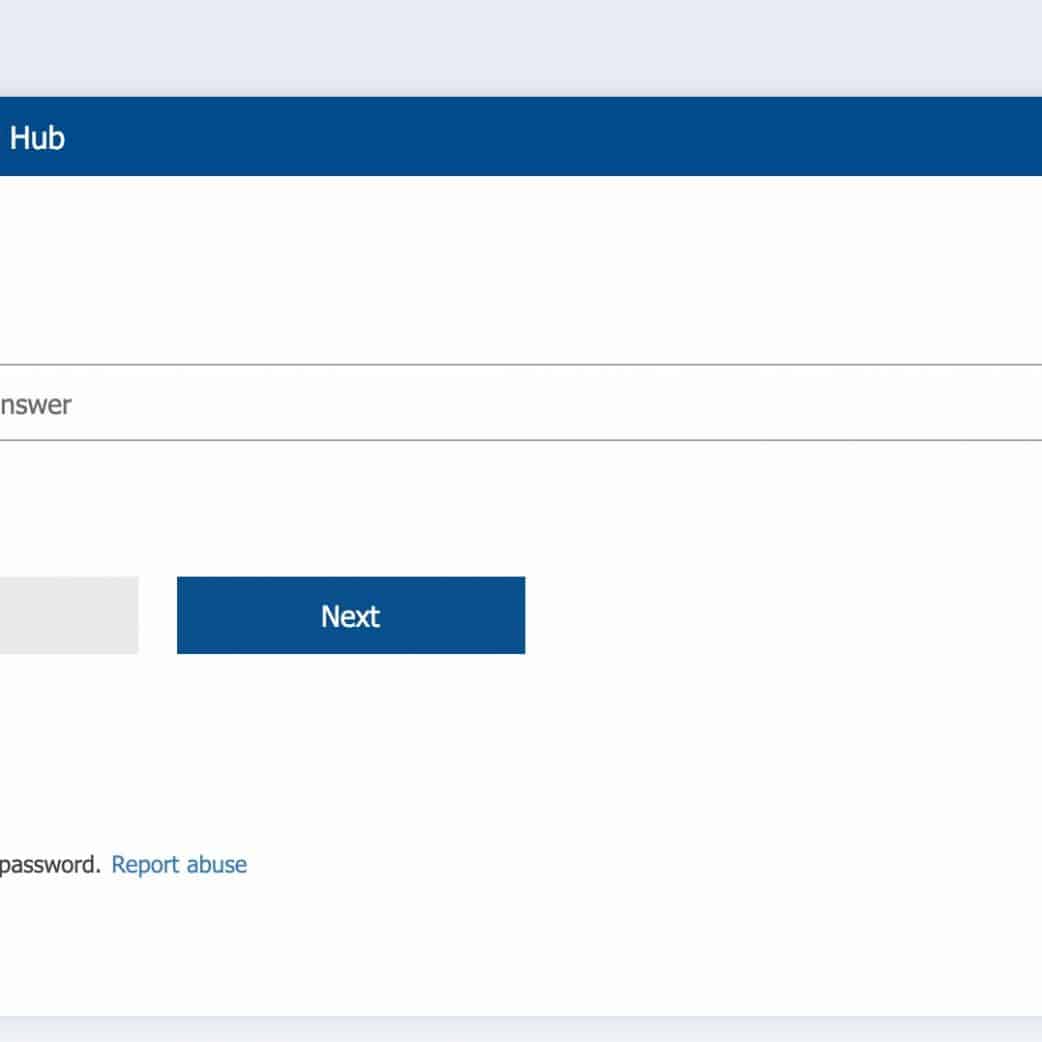Click the Next label text
Image resolution: width=1042 pixels, height=1042 pixels.
tap(350, 616)
